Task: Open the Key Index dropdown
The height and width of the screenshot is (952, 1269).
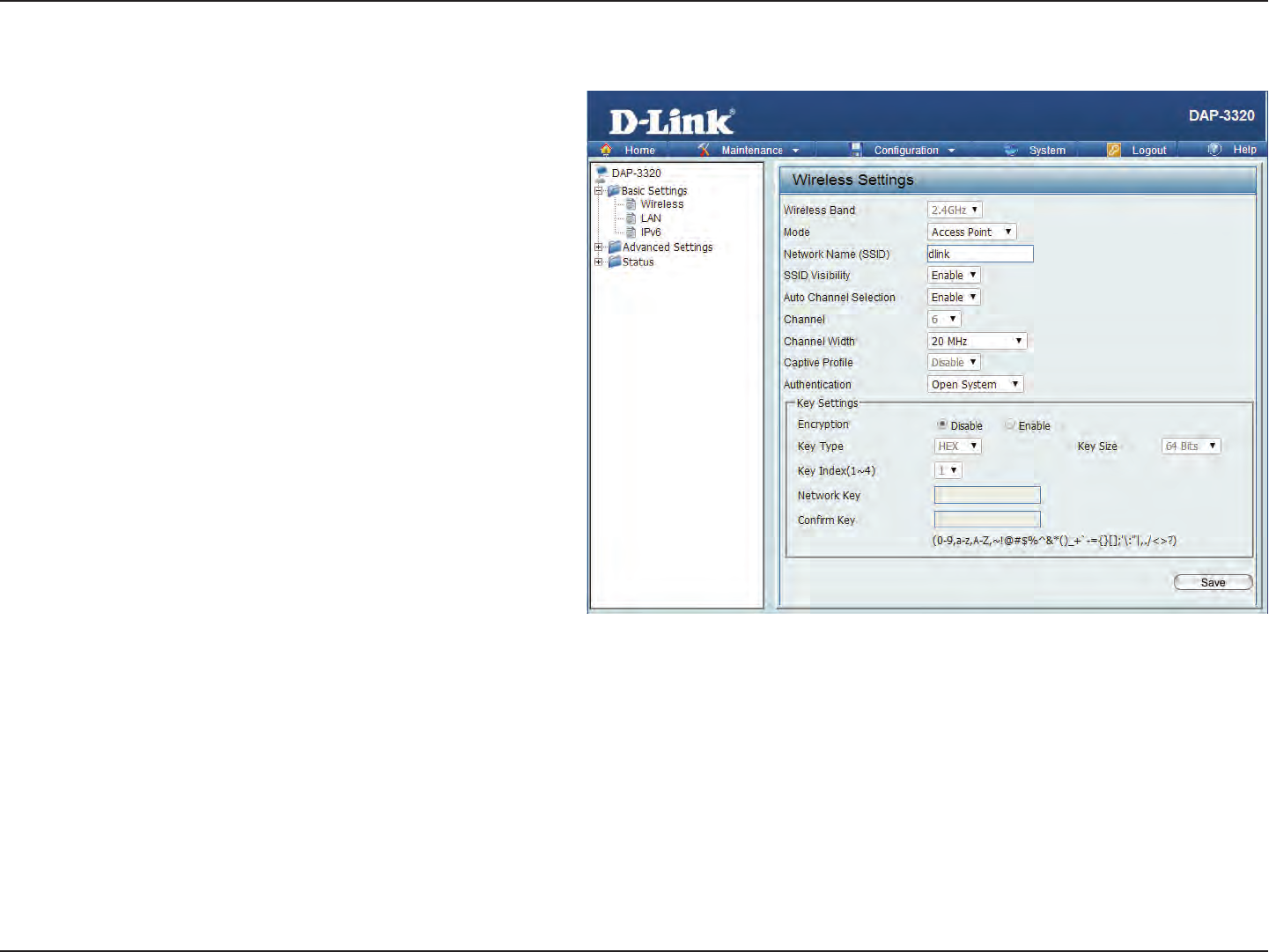Action: 948,470
